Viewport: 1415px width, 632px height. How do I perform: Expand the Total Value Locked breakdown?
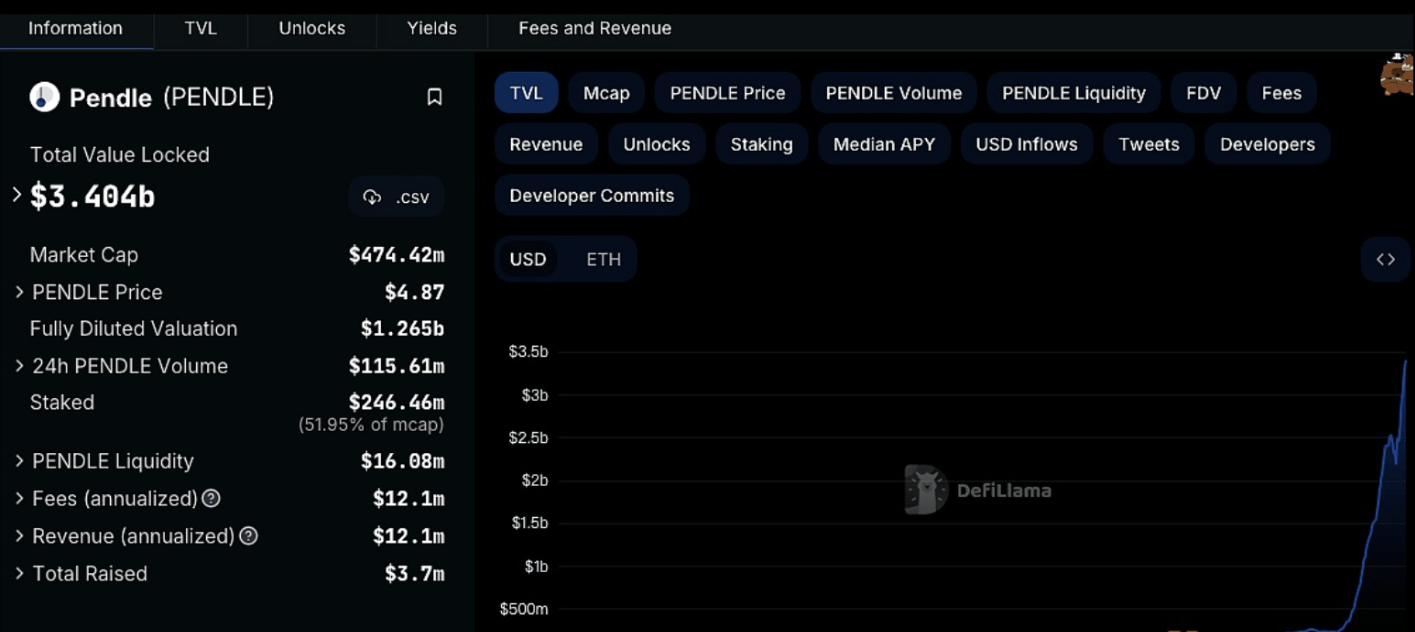tap(17, 195)
